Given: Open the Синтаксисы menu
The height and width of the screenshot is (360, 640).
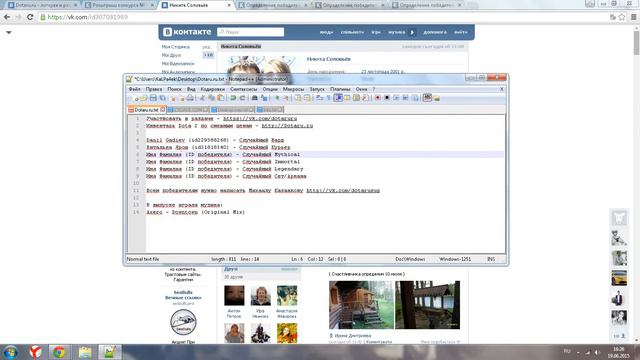Looking at the screenshot, I should click(244, 89).
